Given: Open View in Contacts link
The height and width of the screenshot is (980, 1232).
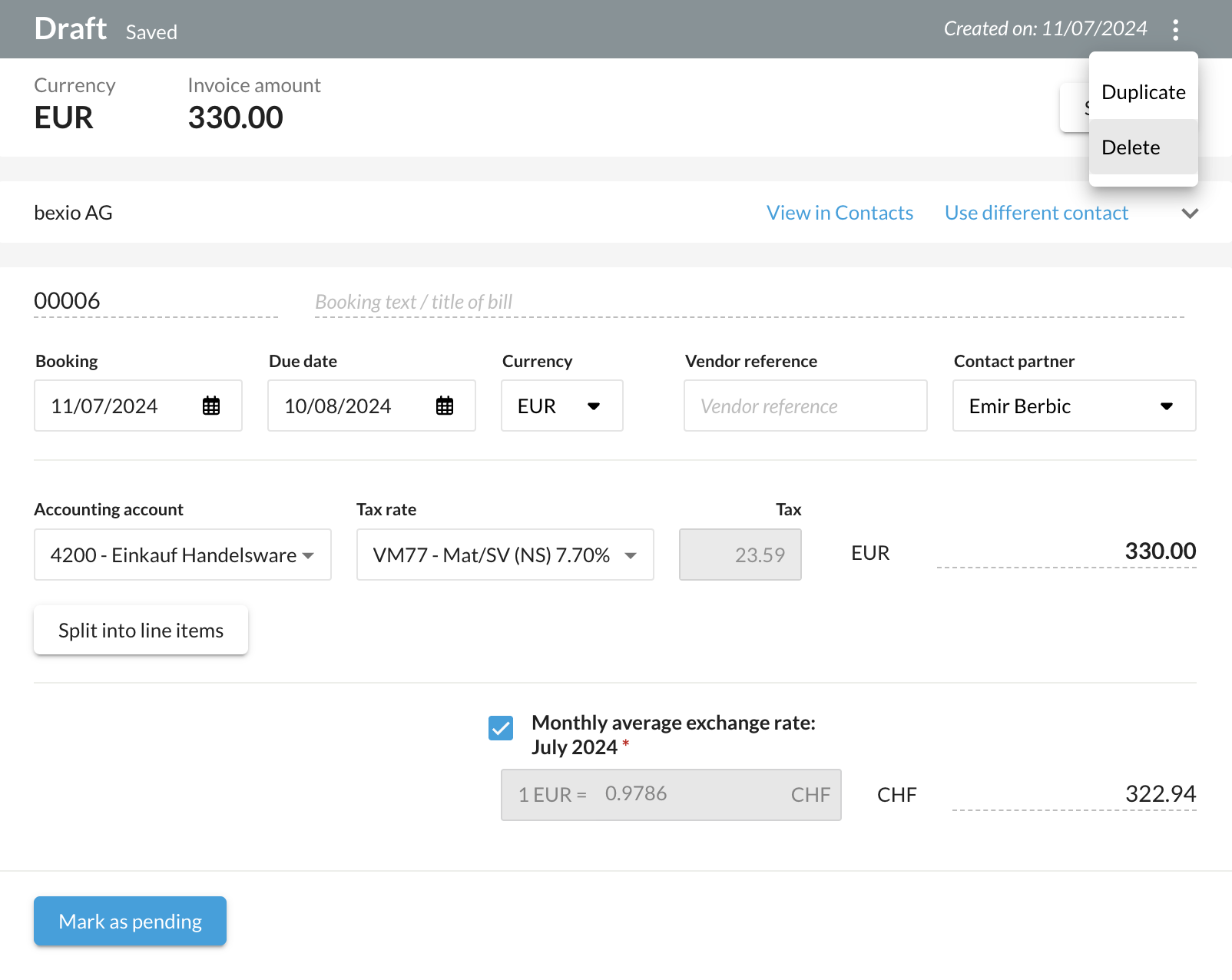Looking at the screenshot, I should [x=840, y=213].
